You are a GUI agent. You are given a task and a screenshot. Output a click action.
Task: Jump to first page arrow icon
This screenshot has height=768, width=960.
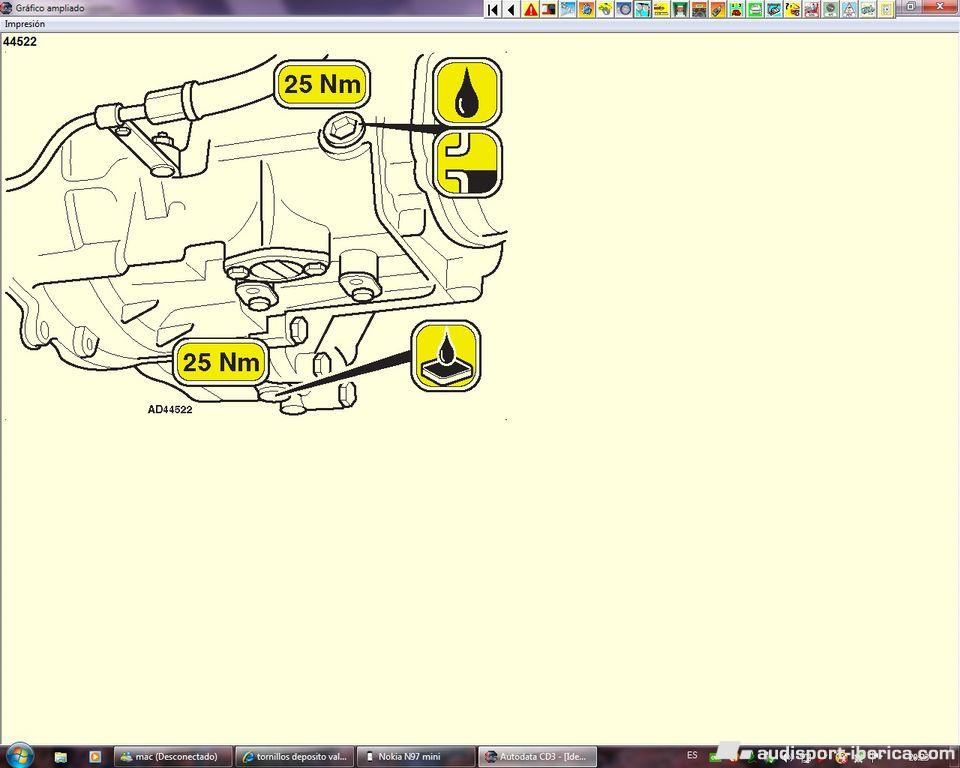pyautogui.click(x=492, y=9)
